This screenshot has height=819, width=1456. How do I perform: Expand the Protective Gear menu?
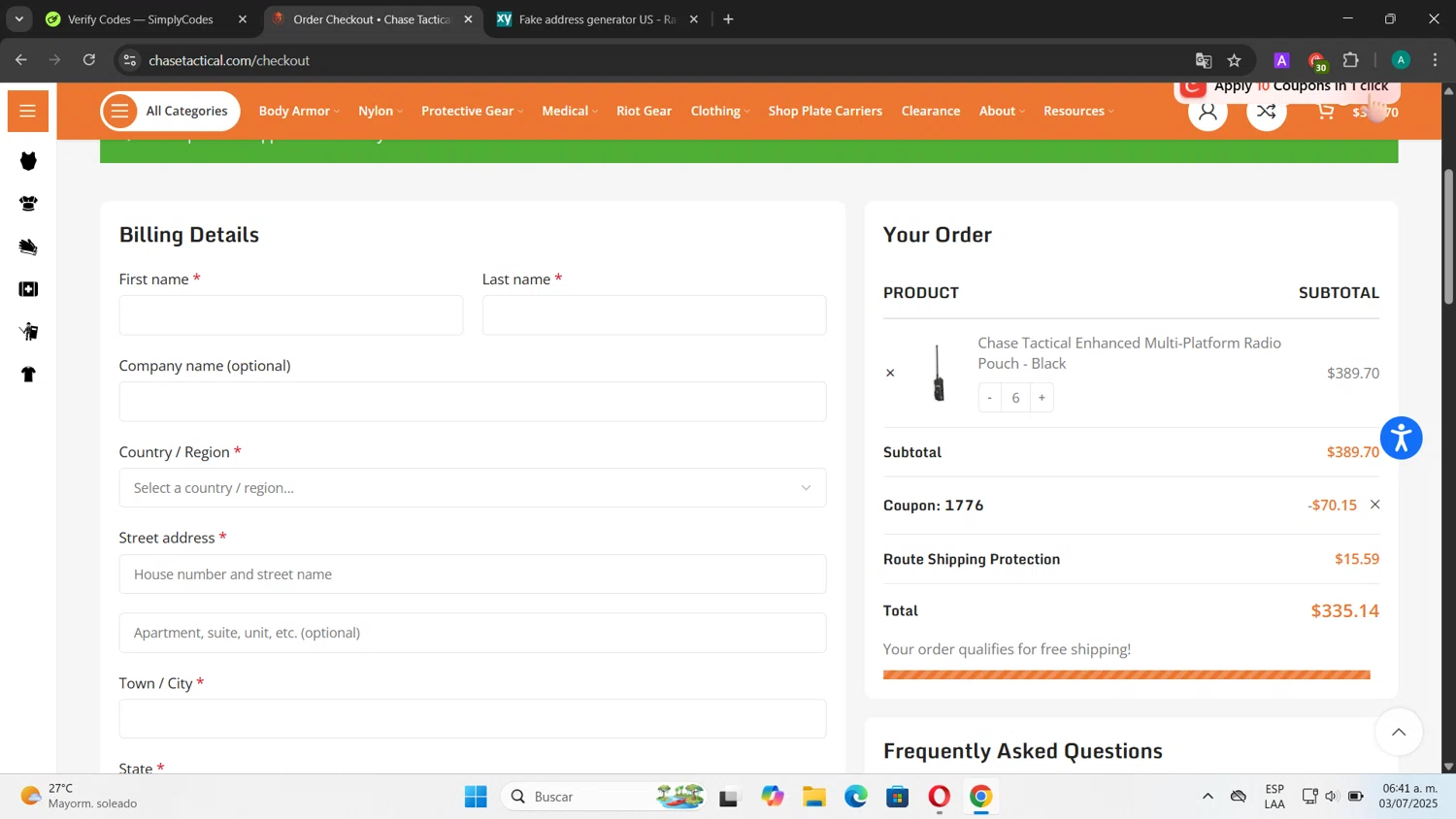point(472,111)
